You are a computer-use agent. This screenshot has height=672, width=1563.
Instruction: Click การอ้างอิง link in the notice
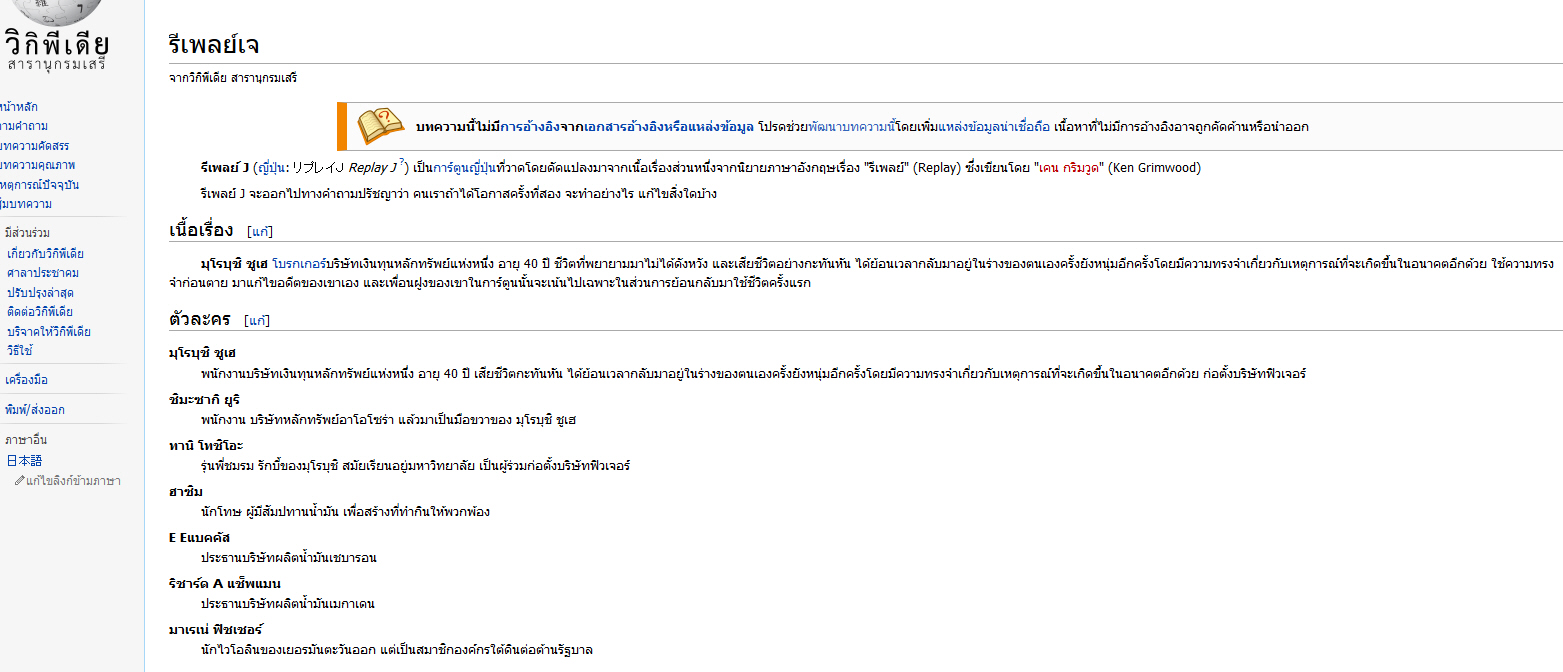(528, 127)
